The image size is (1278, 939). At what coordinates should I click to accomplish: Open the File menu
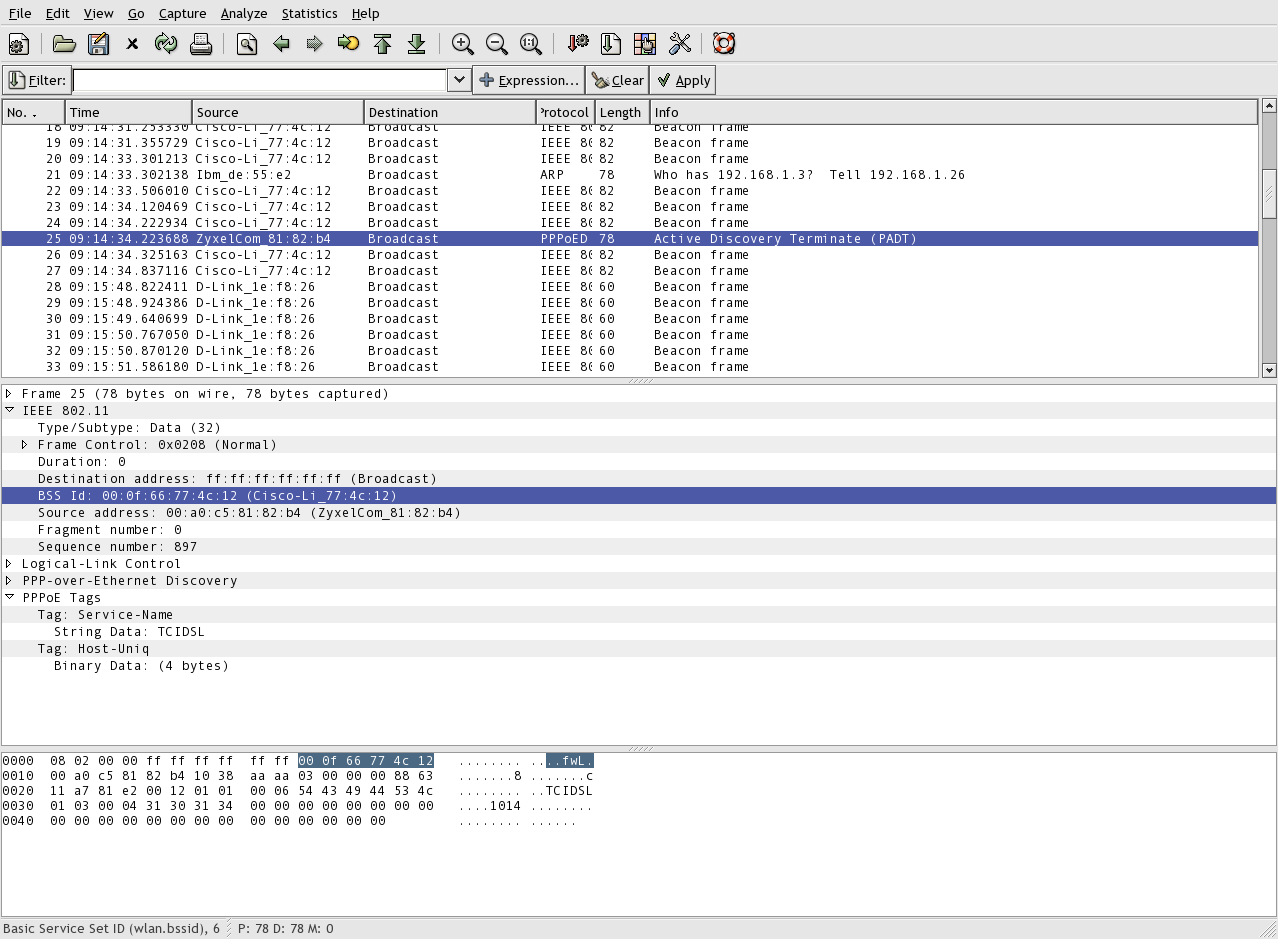coord(20,13)
